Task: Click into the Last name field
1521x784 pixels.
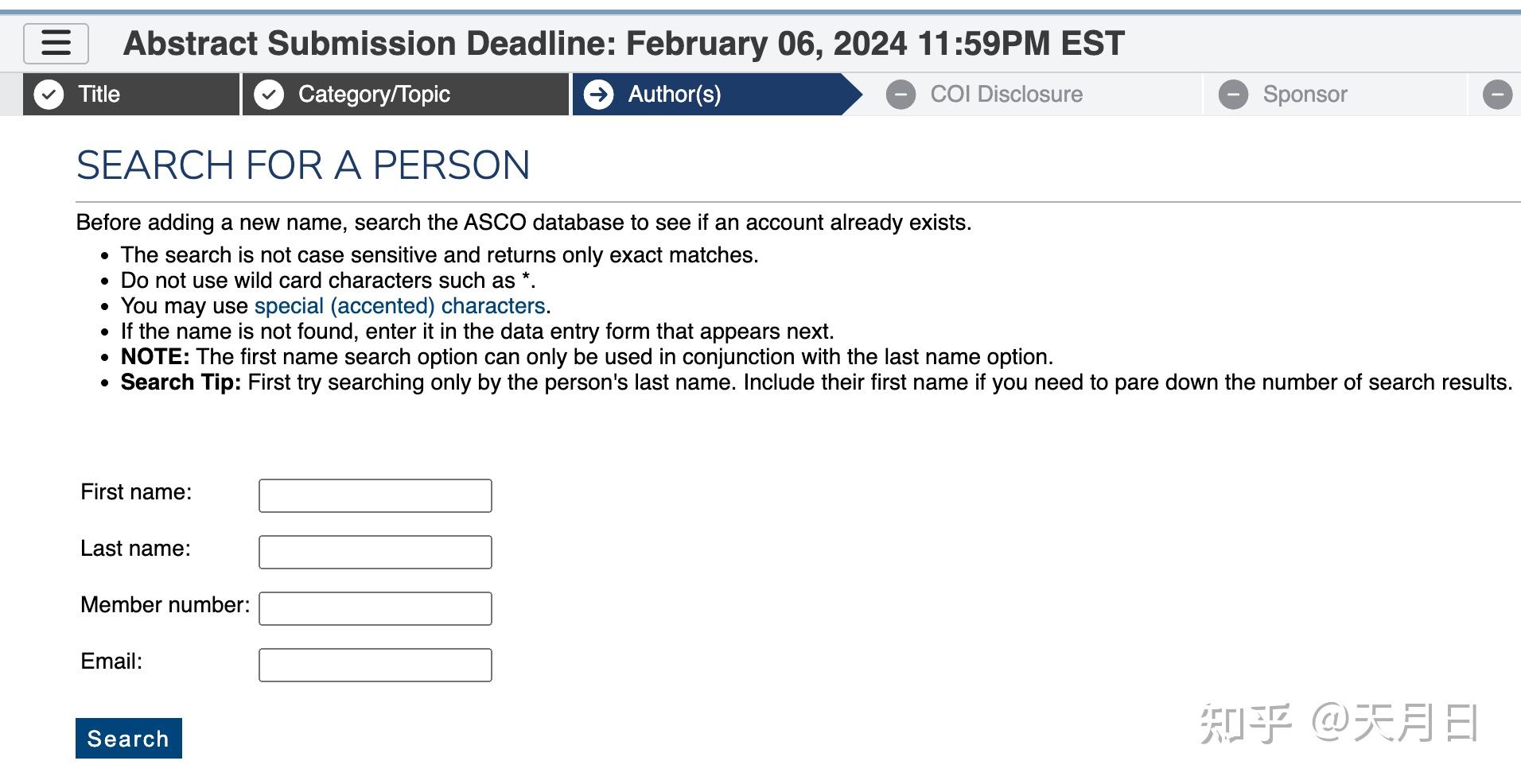Action: 375,552
